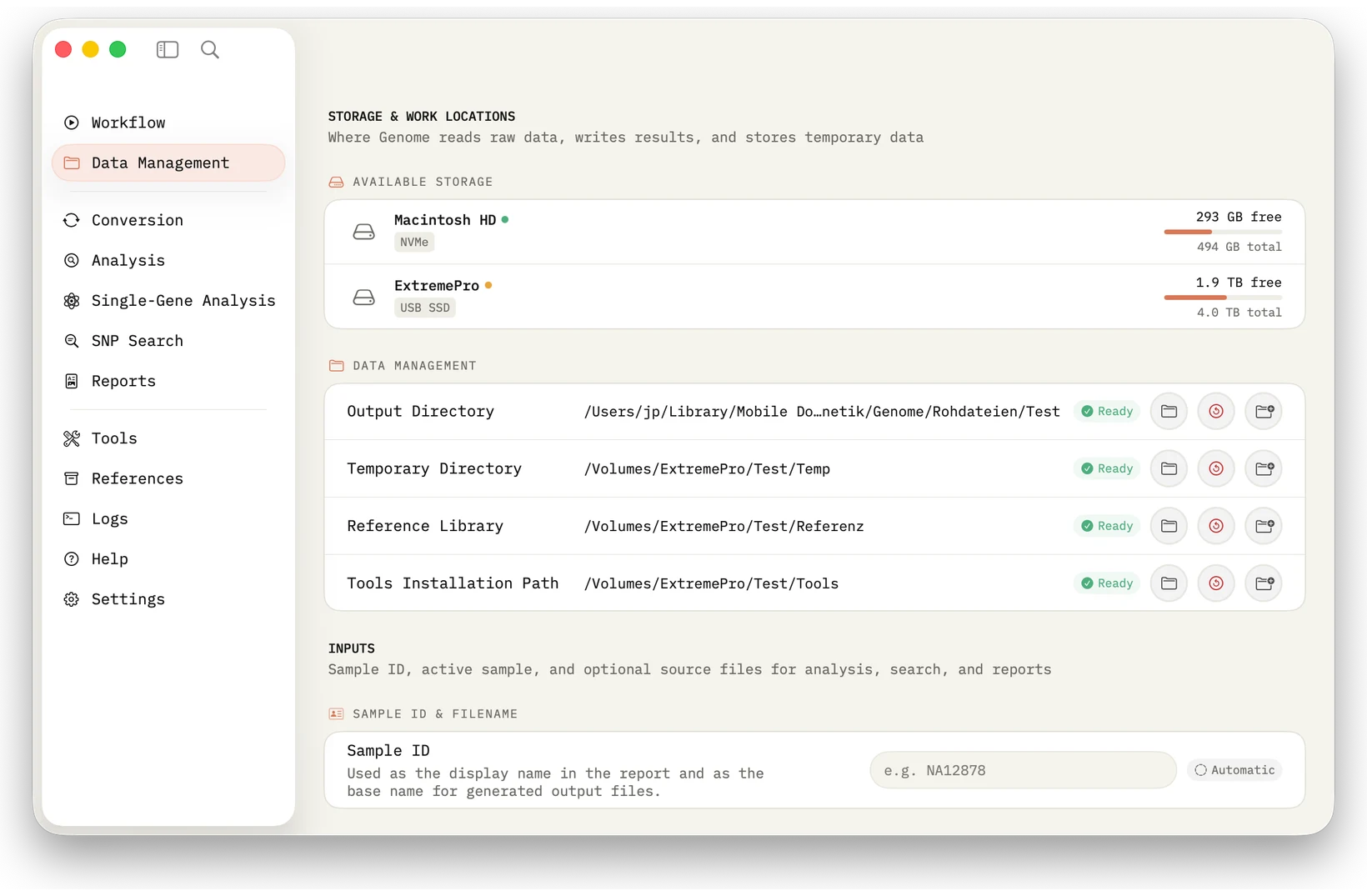Click the '1.9 TB free' label
Image resolution: width=1367 pixels, height=896 pixels.
pos(1239,283)
